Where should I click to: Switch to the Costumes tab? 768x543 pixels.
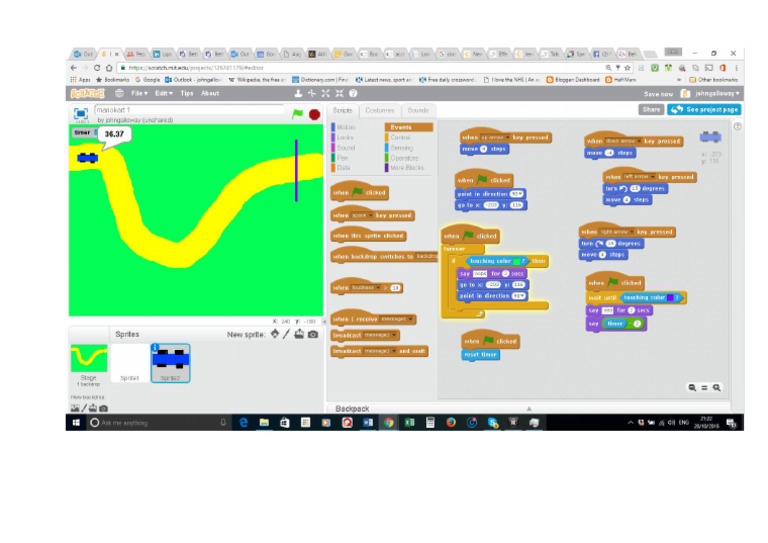(380, 111)
